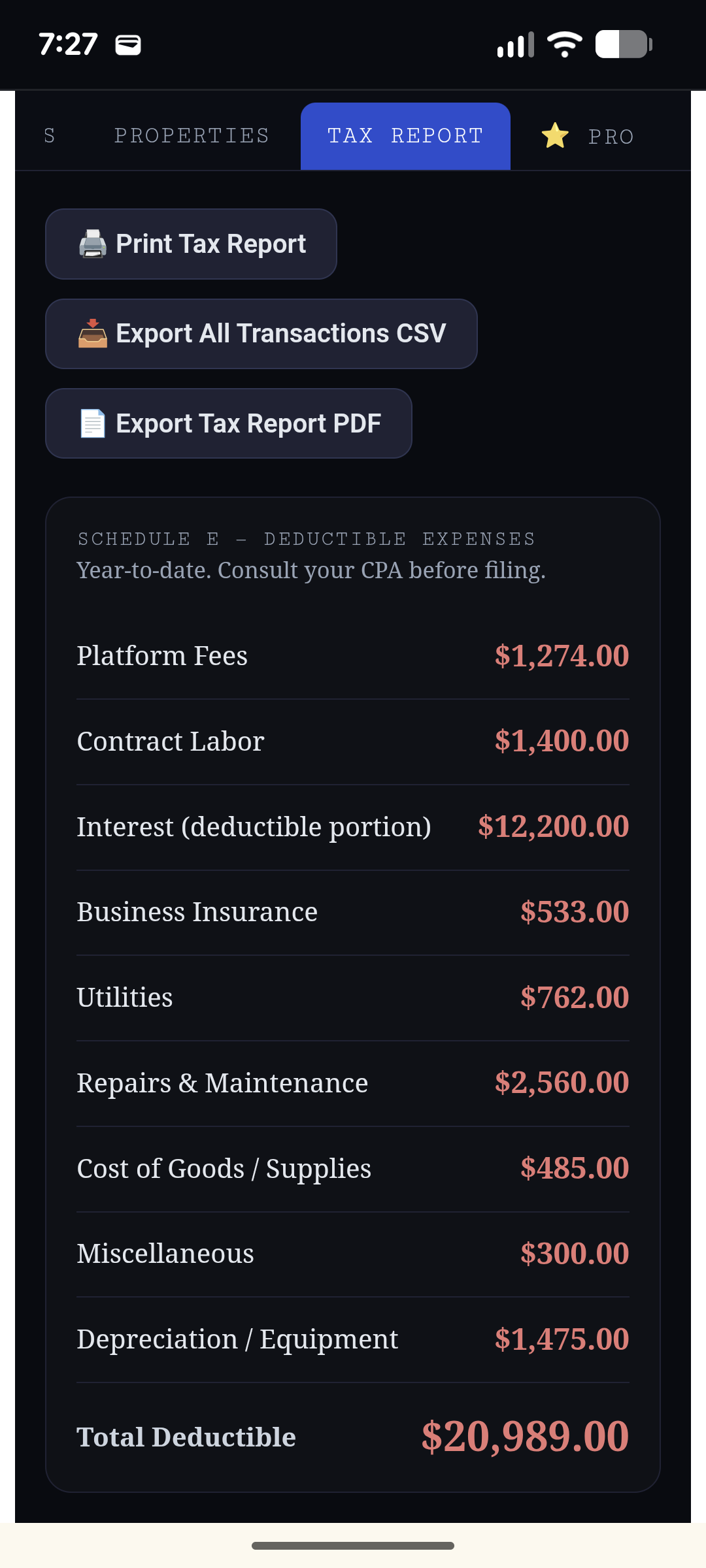Tap the home indicator bar

pyautogui.click(x=353, y=1546)
